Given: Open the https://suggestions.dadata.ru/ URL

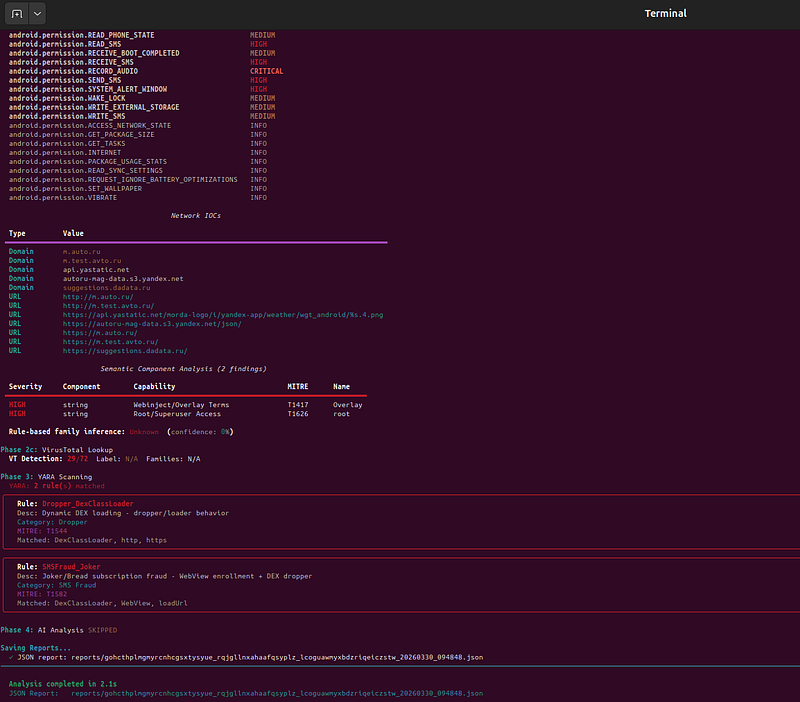Looking at the screenshot, I should point(125,351).
